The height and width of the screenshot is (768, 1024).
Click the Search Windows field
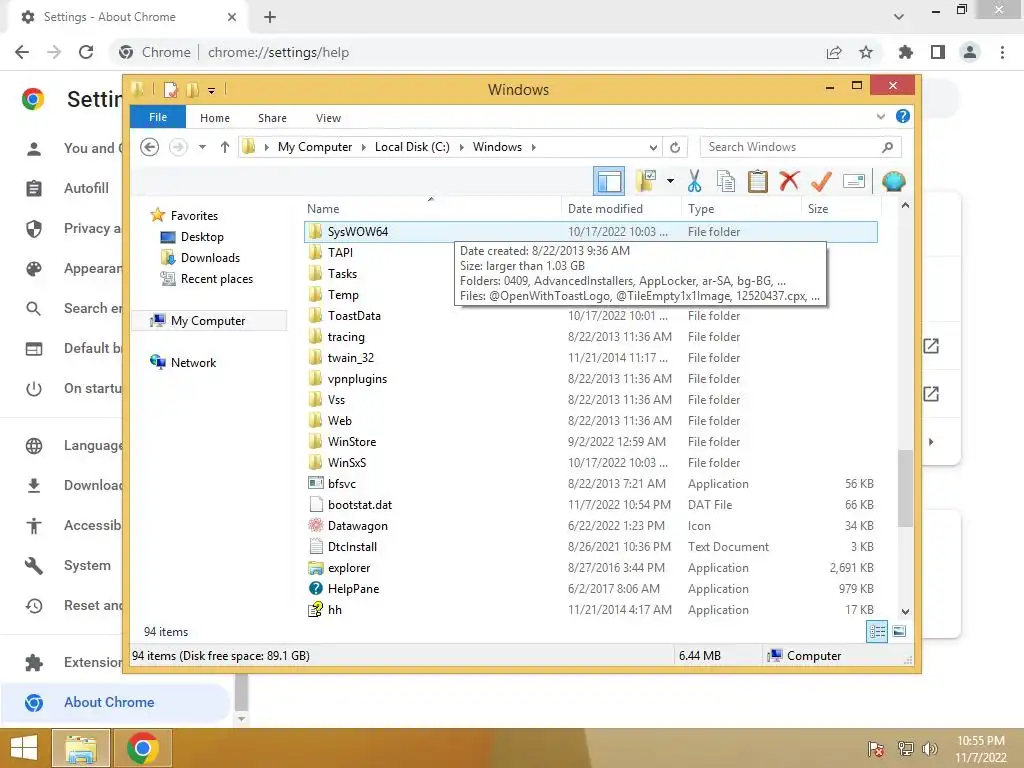801,147
